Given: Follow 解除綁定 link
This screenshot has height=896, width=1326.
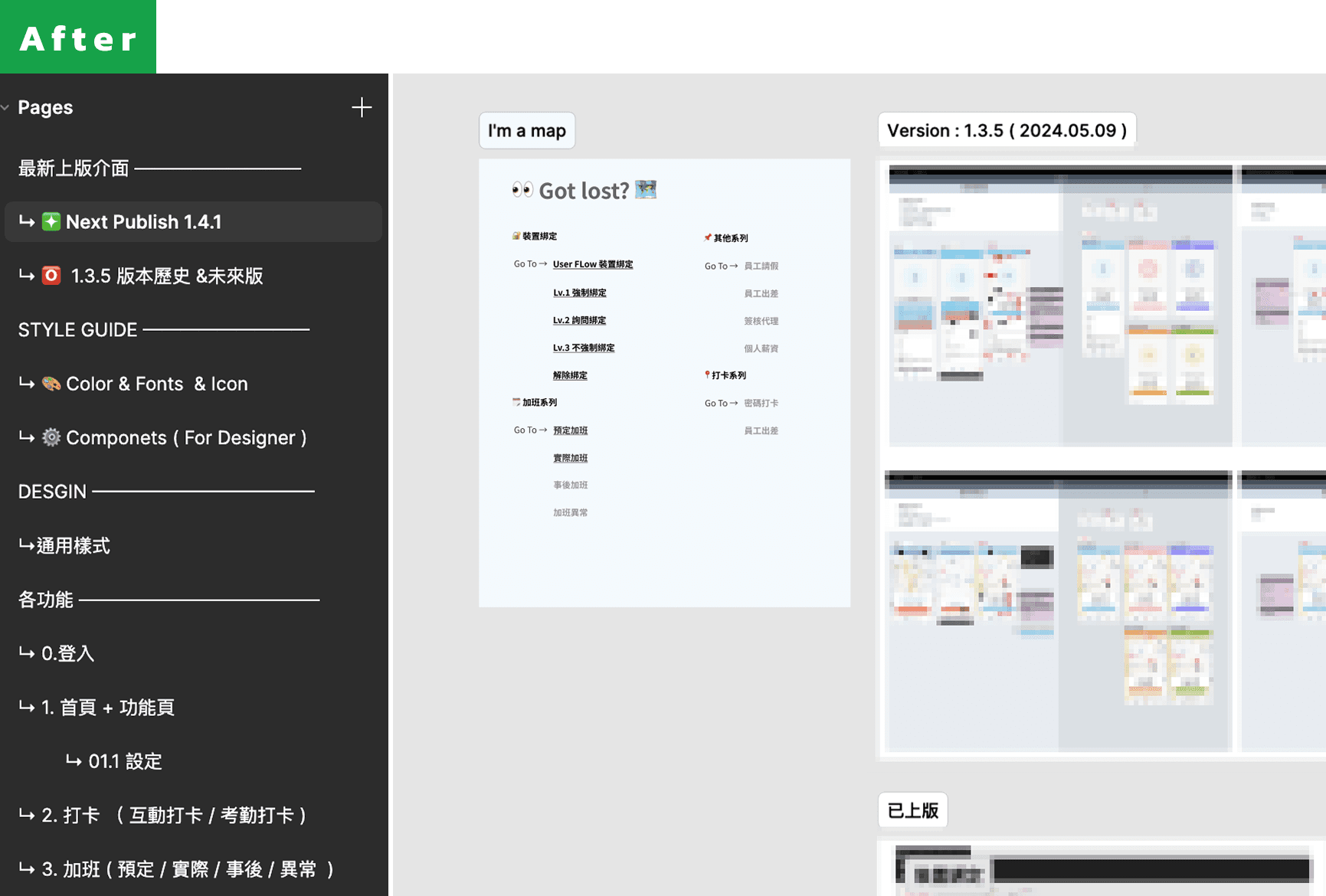Looking at the screenshot, I should [571, 375].
